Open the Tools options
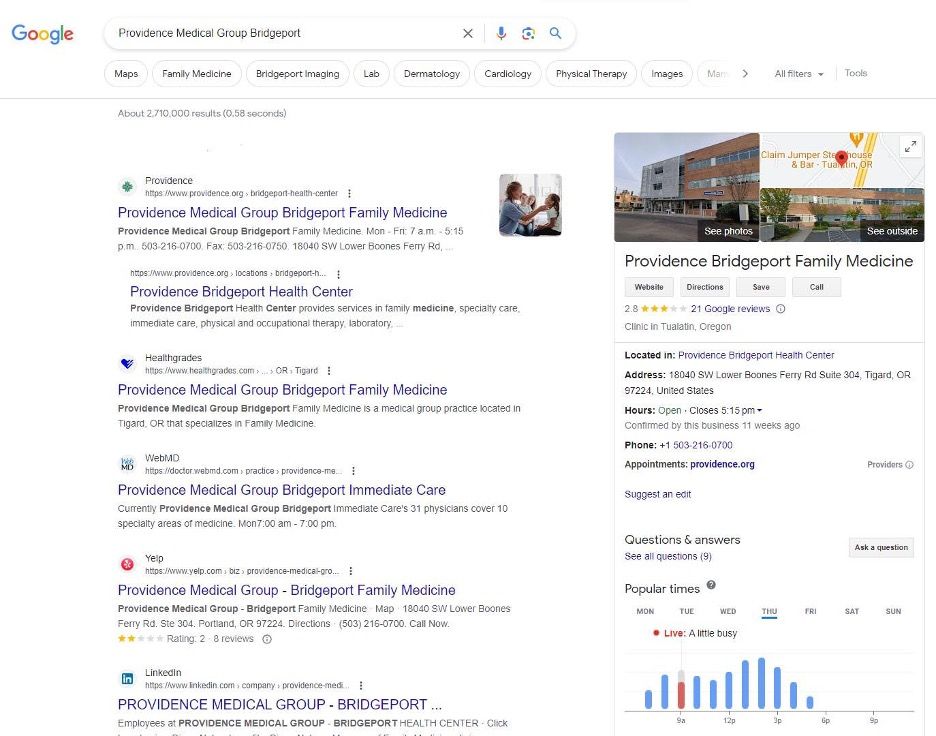The image size is (936, 736). click(855, 73)
